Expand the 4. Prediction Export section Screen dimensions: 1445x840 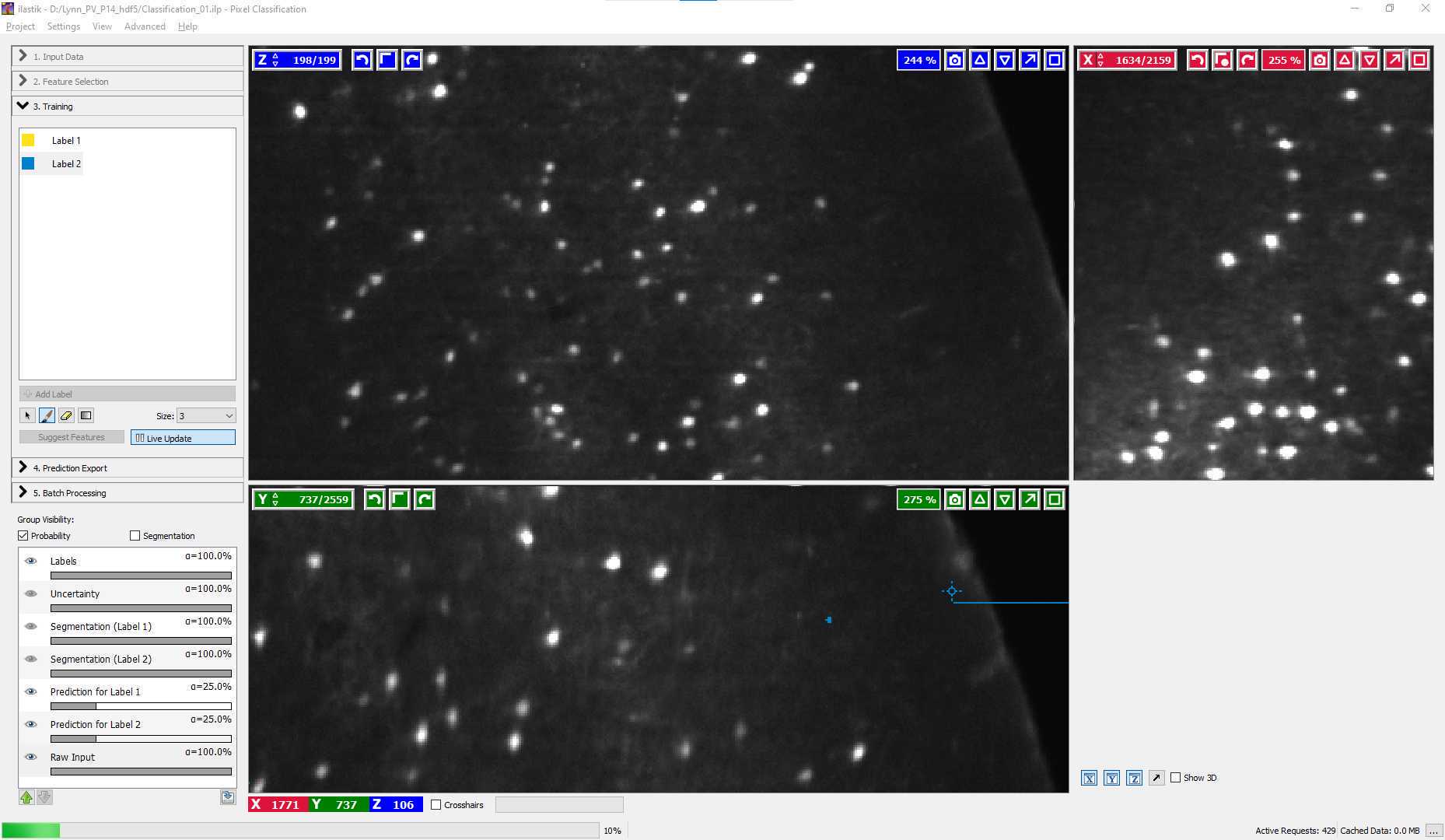point(128,467)
